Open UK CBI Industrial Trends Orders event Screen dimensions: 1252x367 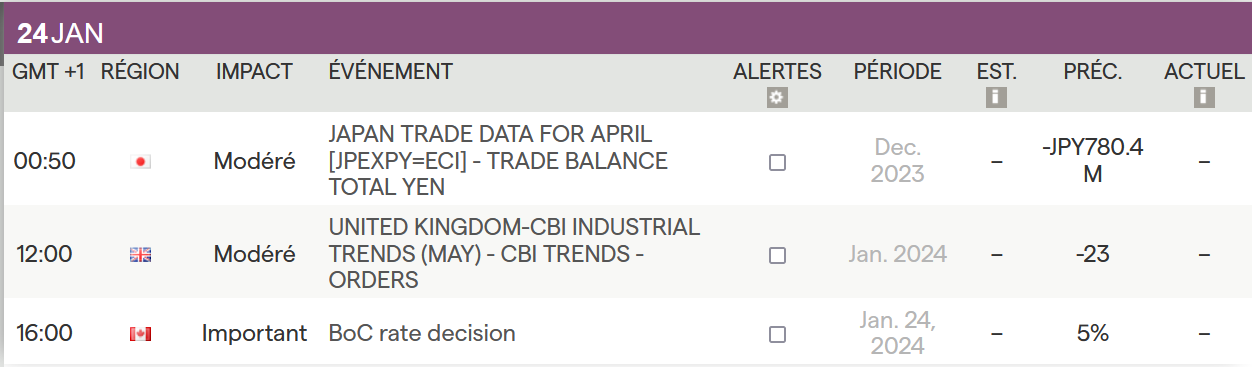click(x=514, y=254)
